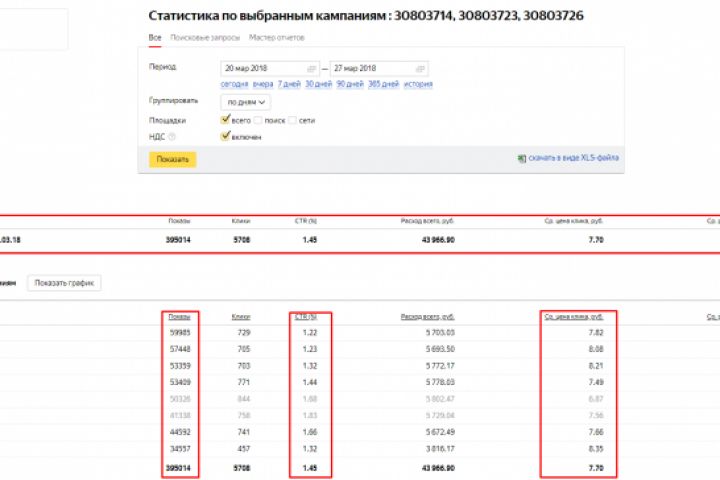Open the по дням grouping dropdown
Image resolution: width=720 pixels, height=480 pixels.
point(246,102)
